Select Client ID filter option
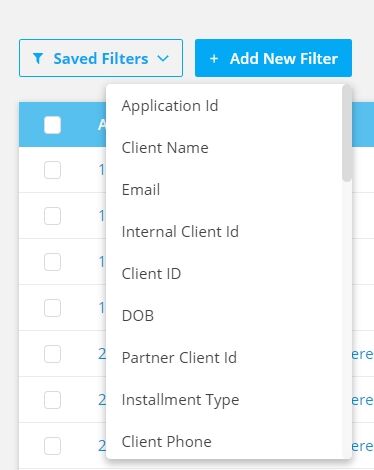Viewport: 374px width, 470px height. click(x=151, y=274)
